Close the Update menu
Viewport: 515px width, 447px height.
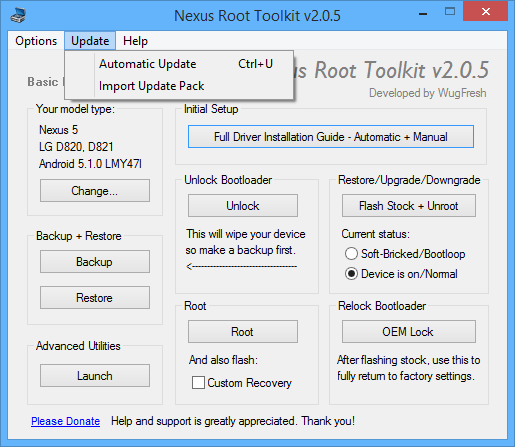coord(90,41)
